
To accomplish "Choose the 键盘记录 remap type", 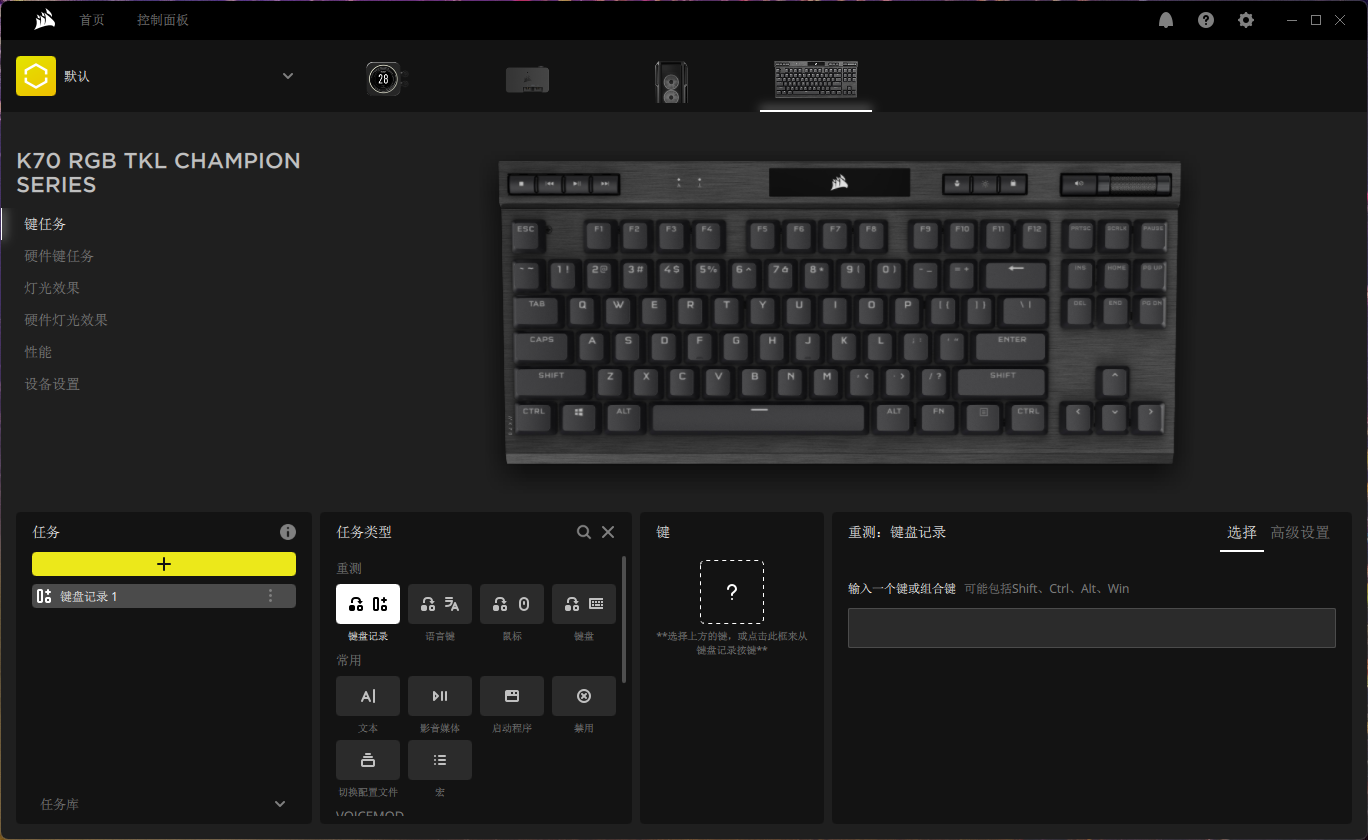I will [x=368, y=604].
